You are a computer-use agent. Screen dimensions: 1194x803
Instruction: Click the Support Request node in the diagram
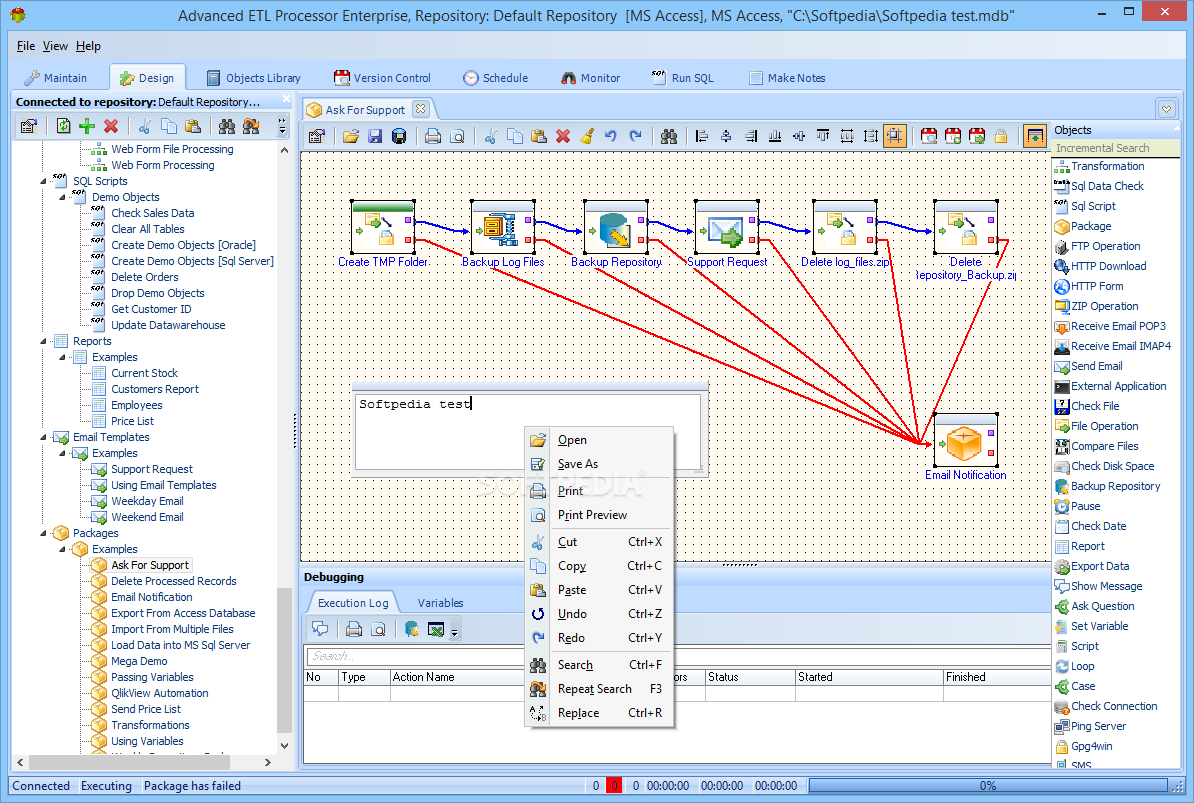(726, 228)
